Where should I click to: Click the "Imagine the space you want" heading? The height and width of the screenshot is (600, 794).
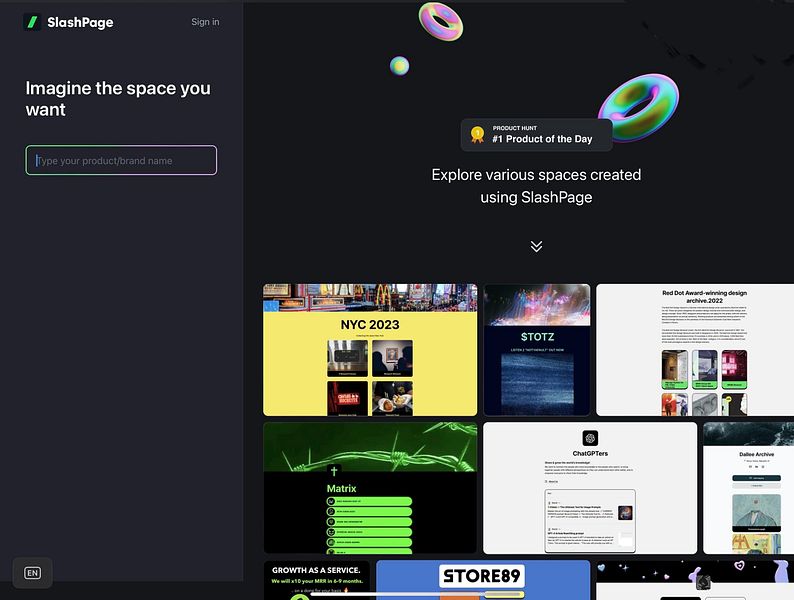point(118,99)
